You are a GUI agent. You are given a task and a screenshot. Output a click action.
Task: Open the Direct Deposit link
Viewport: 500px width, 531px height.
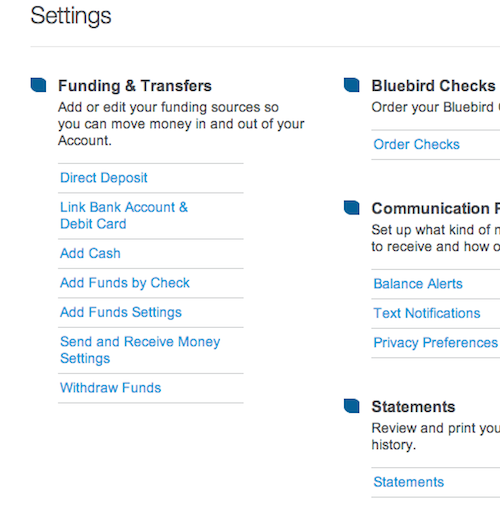[x=104, y=178]
